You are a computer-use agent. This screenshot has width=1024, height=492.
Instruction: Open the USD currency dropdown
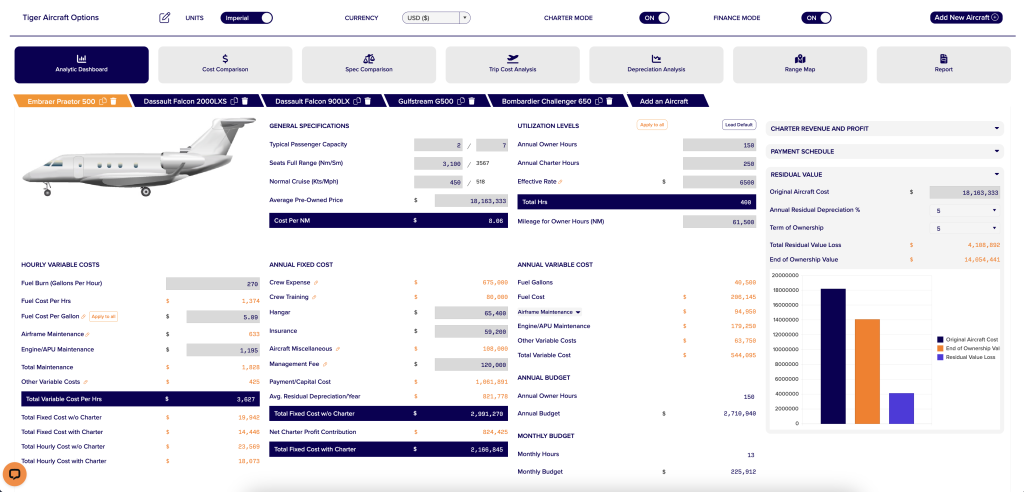[x=436, y=18]
